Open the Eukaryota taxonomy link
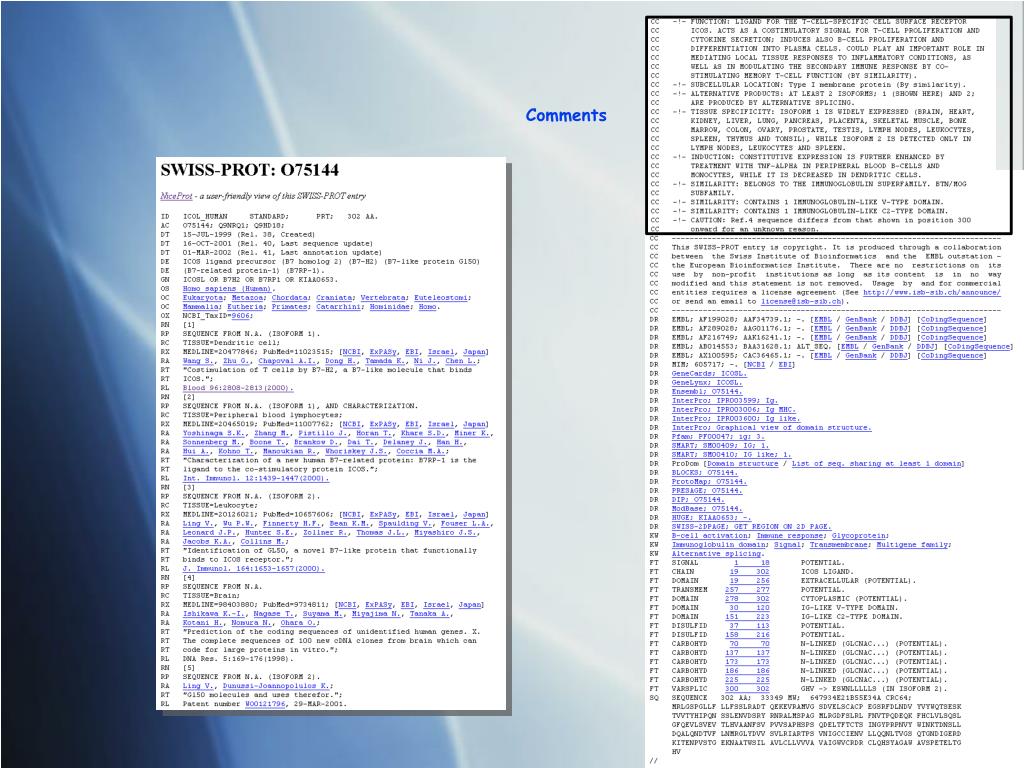The width and height of the screenshot is (1024, 768). [203, 298]
